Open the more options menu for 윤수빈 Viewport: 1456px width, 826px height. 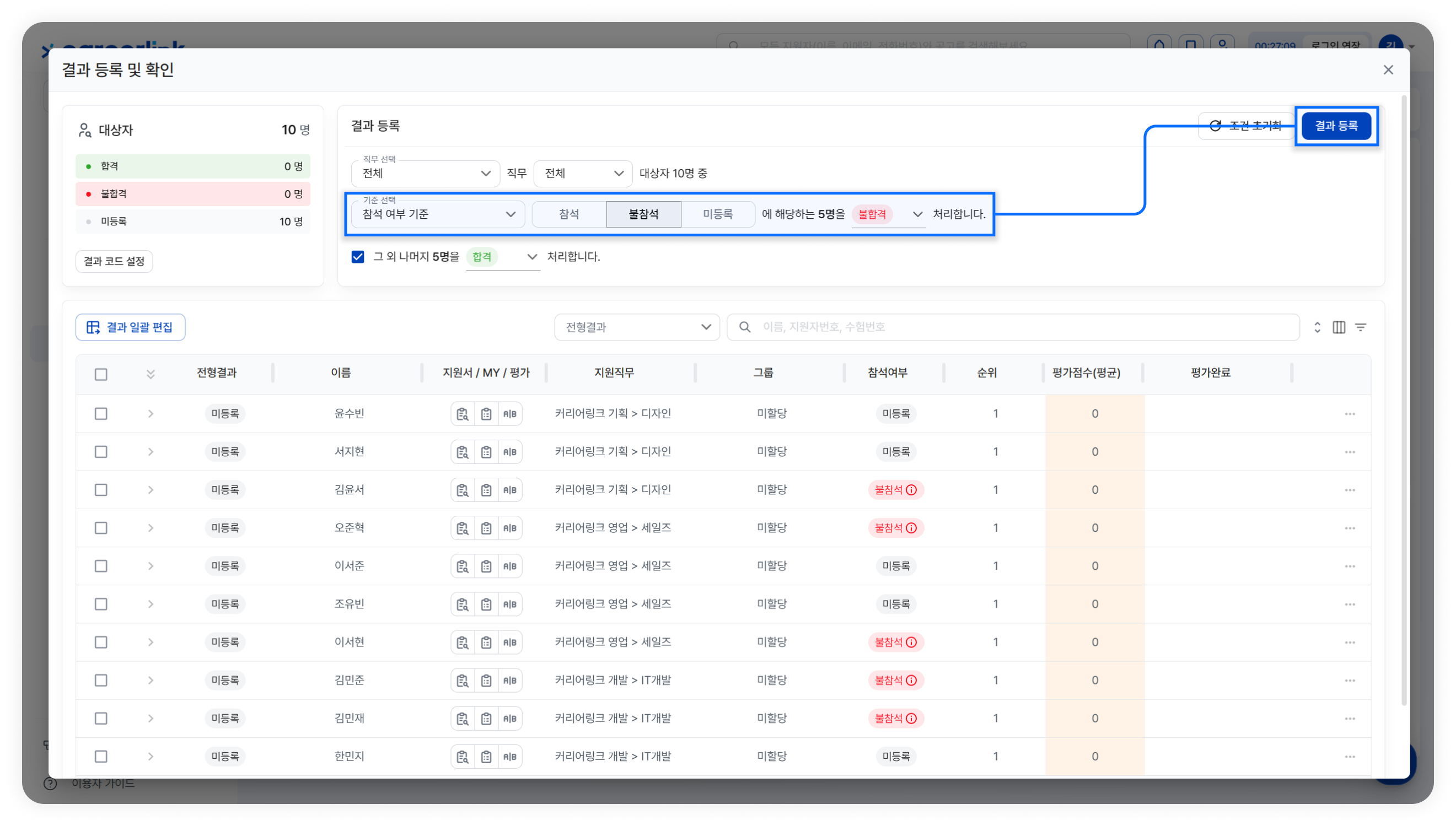pyautogui.click(x=1350, y=414)
